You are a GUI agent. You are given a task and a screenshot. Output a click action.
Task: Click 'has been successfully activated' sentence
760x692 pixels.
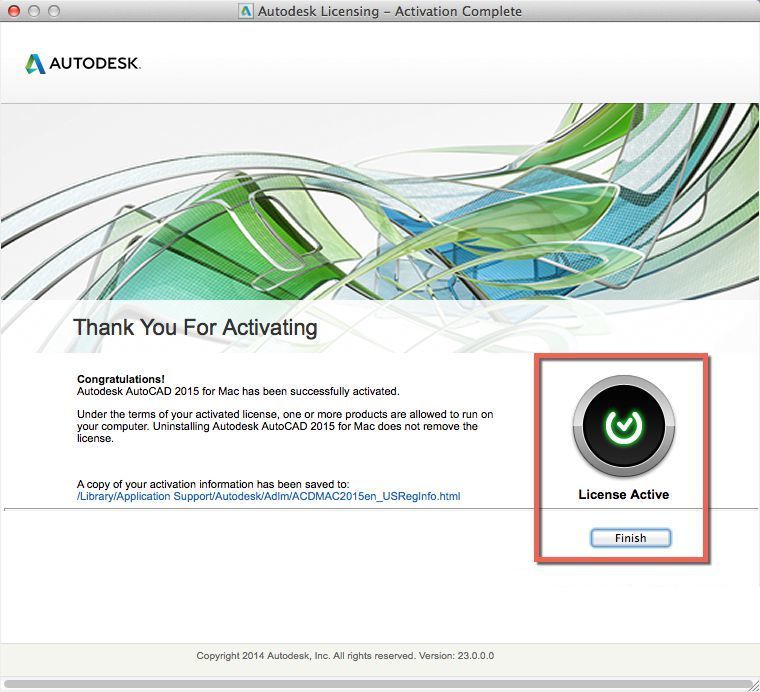click(238, 391)
